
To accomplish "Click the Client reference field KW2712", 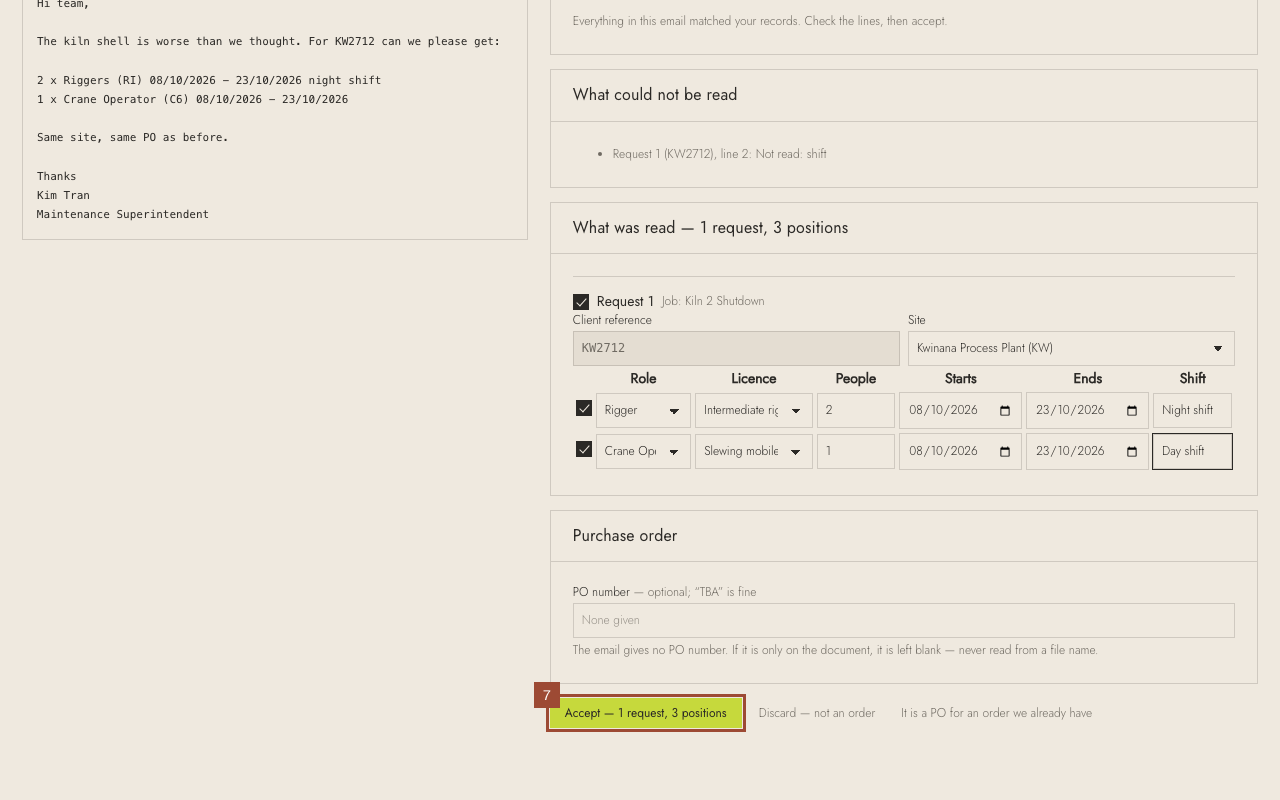I will (x=736, y=348).
